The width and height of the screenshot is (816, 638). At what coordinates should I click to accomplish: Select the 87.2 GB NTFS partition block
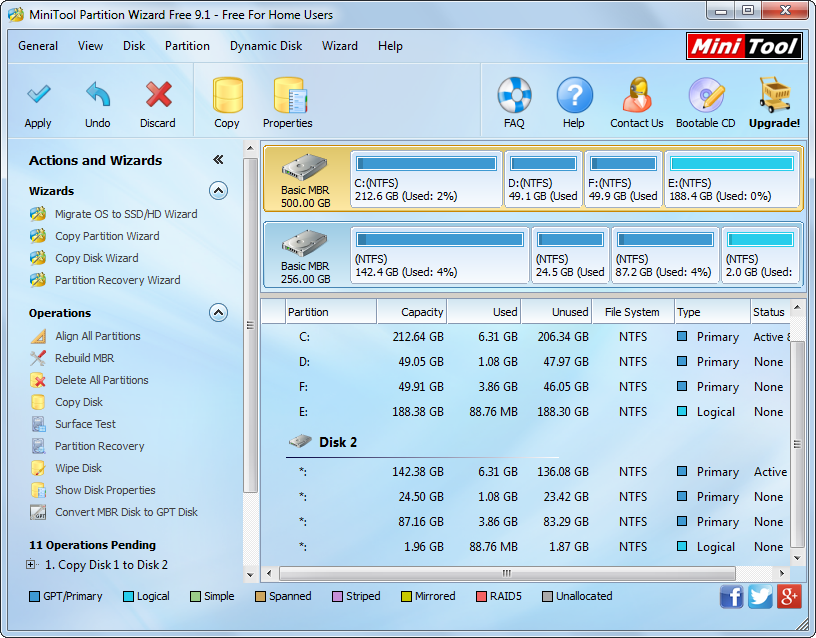coord(665,255)
